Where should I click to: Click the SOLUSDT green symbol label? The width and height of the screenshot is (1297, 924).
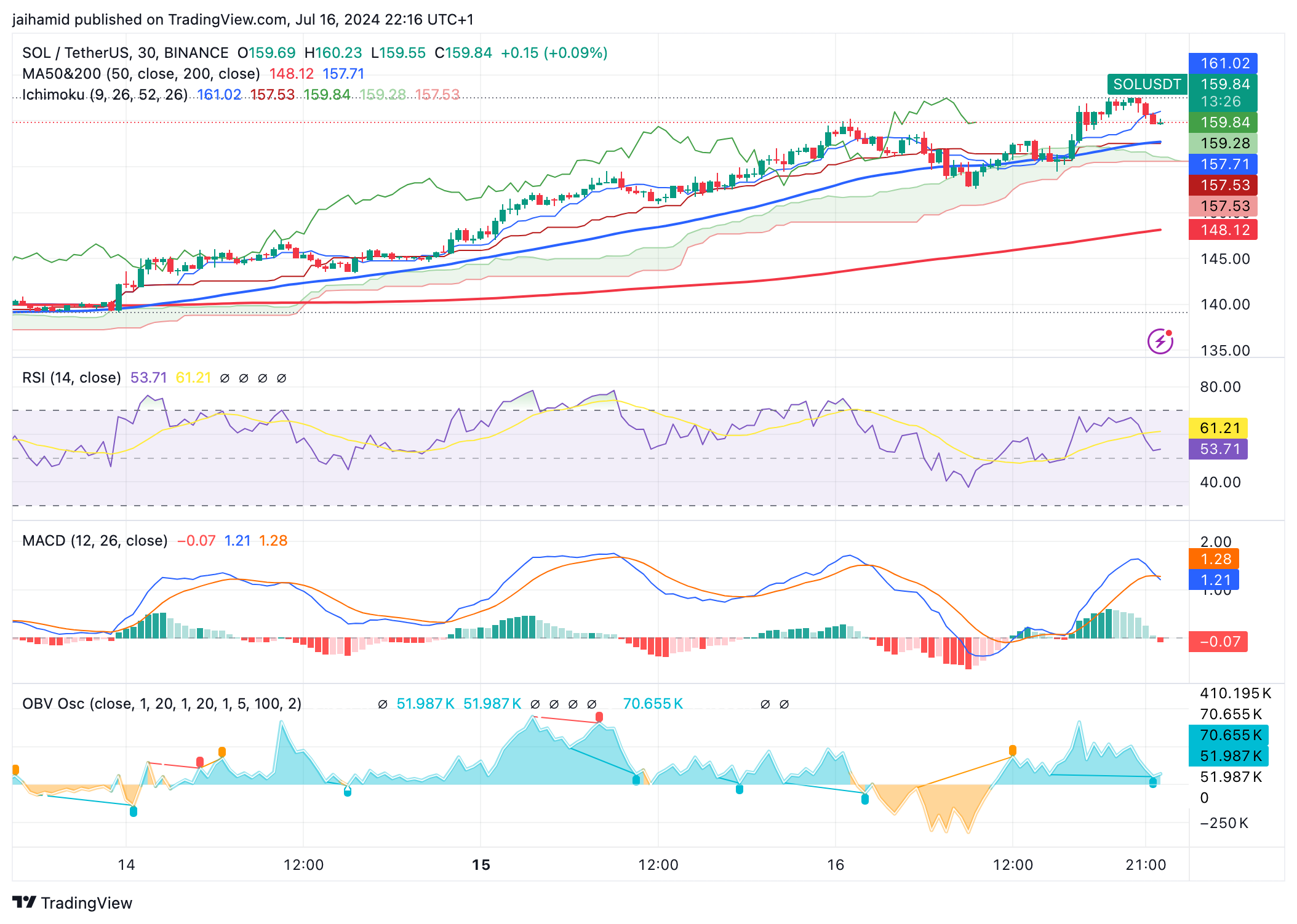tap(1147, 84)
